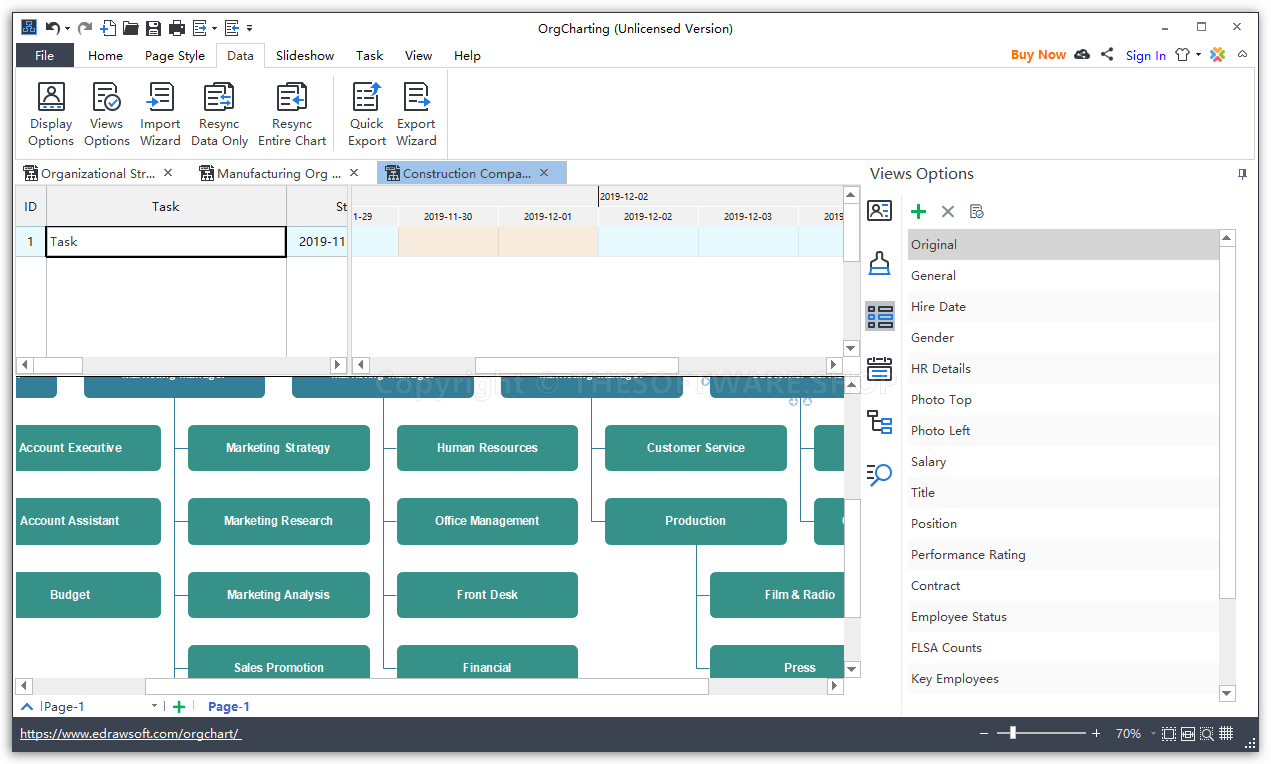Screen dimensions: 1271x764
Task: Click the green plus to add a view
Action: pos(918,211)
